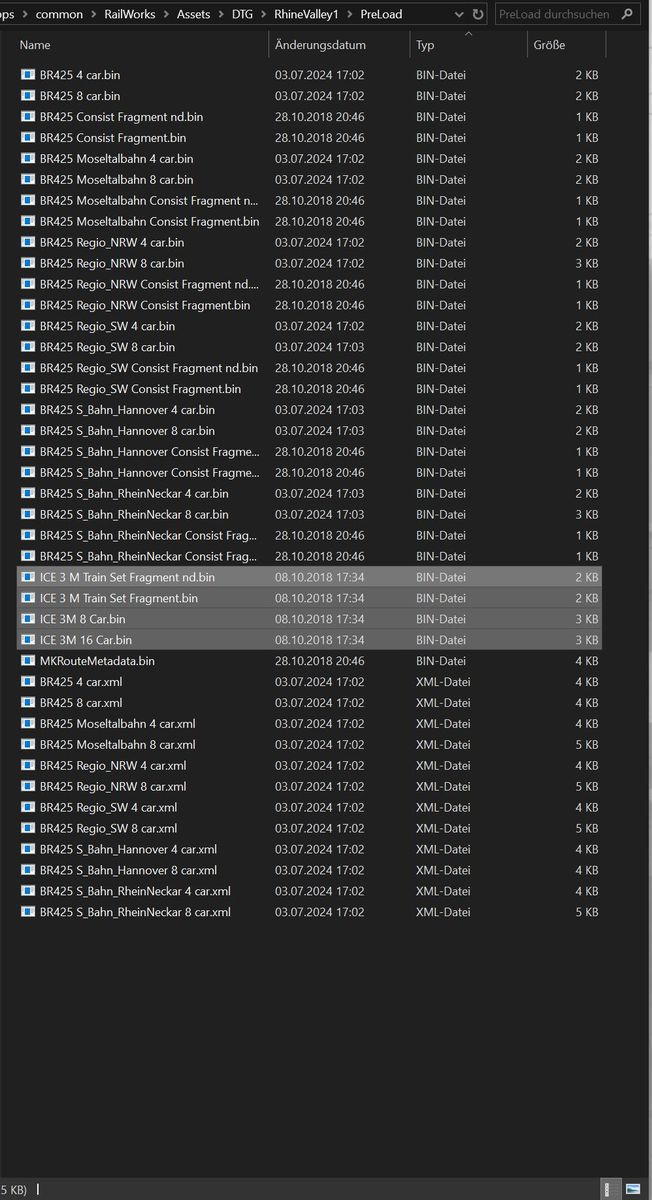Expand the chevron after 'Assets' in breadcrumb
Viewport: 652px width, 1200px height.
coord(221,15)
